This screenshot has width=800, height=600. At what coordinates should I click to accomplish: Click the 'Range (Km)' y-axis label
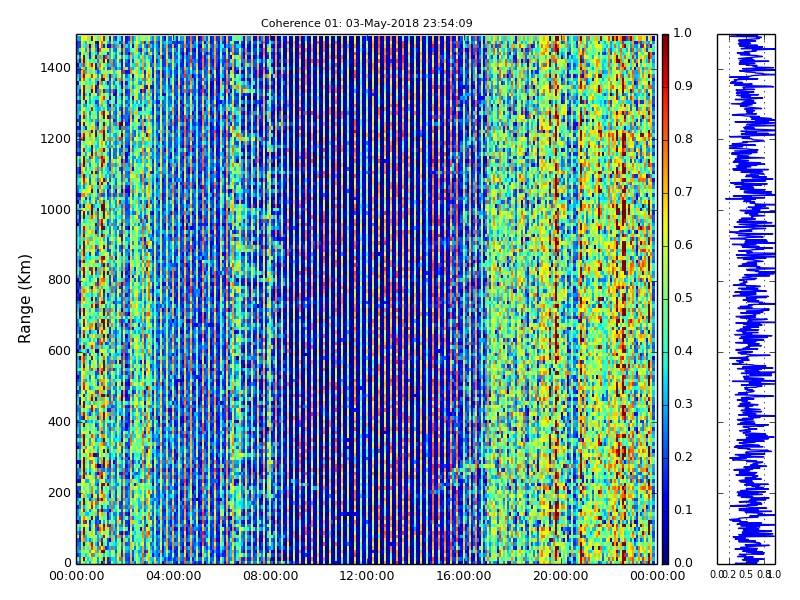pyautogui.click(x=24, y=299)
